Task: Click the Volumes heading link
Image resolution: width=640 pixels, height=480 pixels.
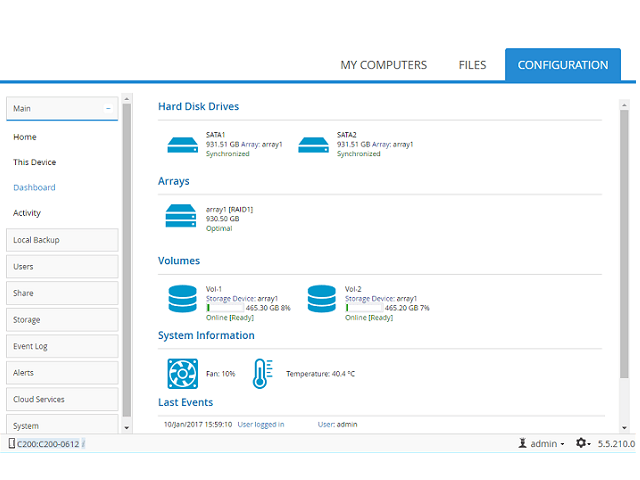Action: tap(179, 261)
